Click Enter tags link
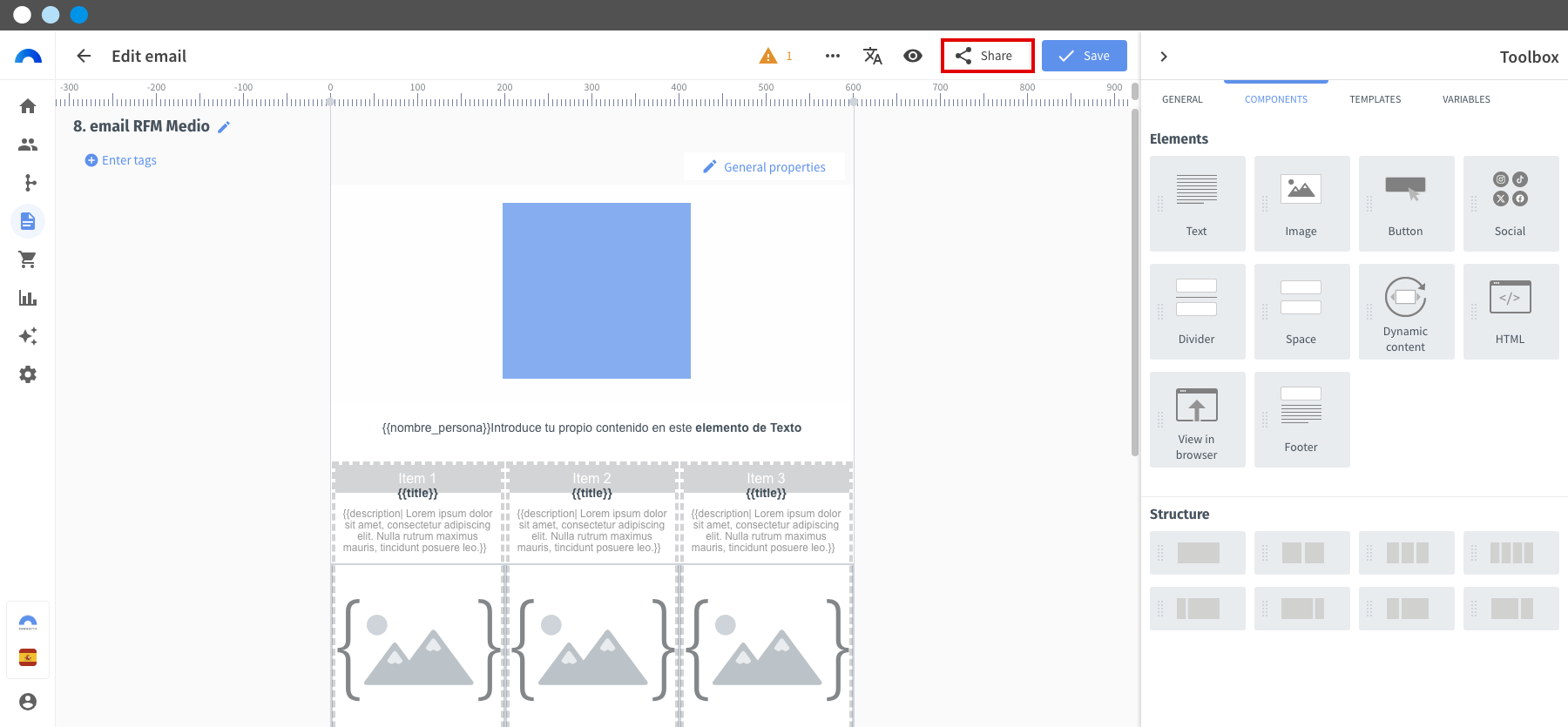The width and height of the screenshot is (1568, 727). pos(121,160)
